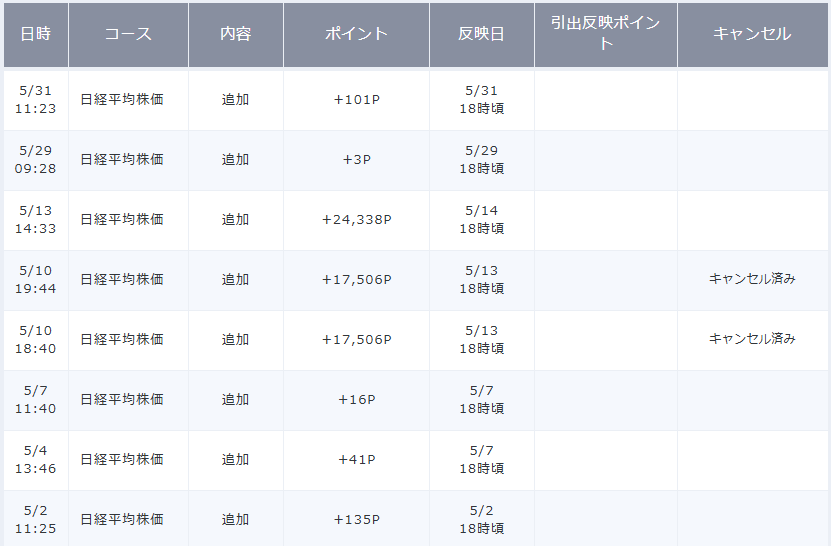Click the ポイント column header

356,34
